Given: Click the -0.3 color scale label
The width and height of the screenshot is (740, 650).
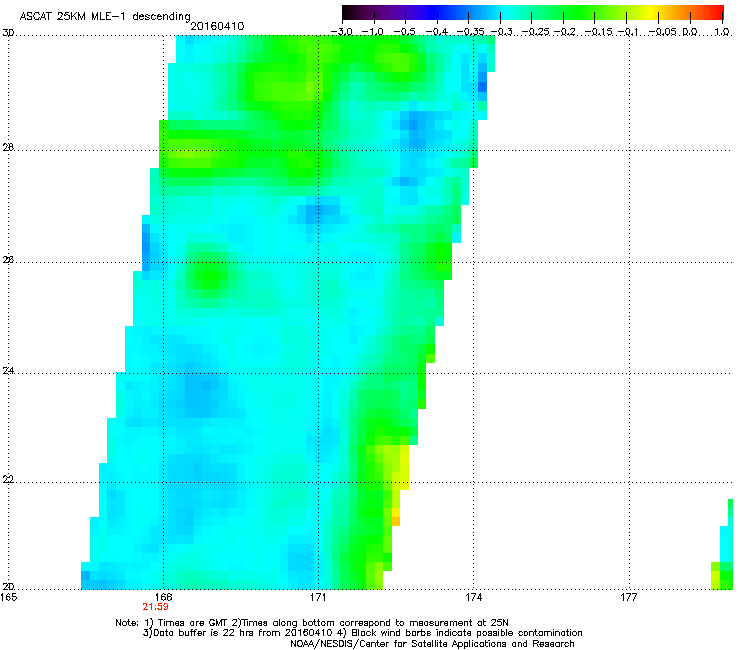Looking at the screenshot, I should tap(502, 32).
